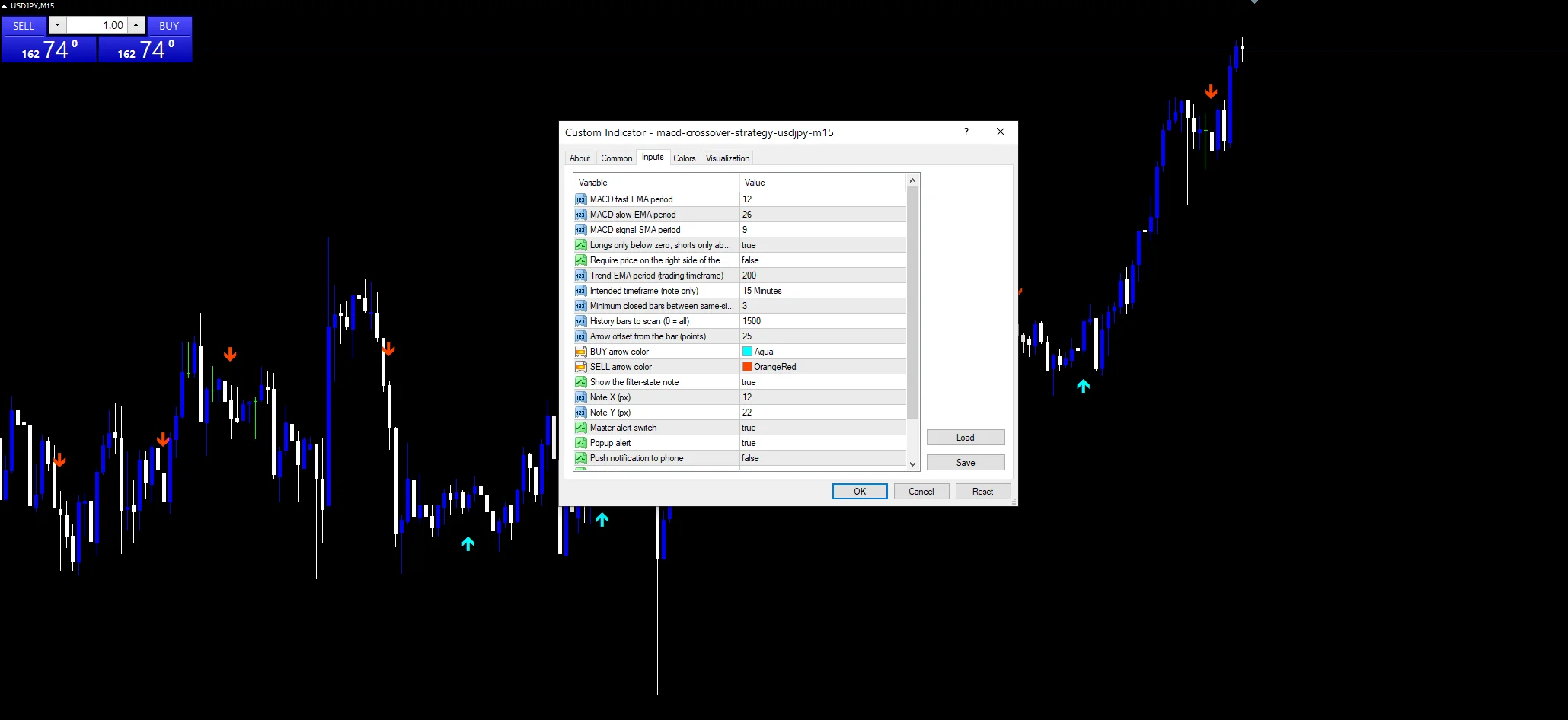Click the inputs list vertical scrollbar thumb
The image size is (1568, 720).
[x=912, y=303]
